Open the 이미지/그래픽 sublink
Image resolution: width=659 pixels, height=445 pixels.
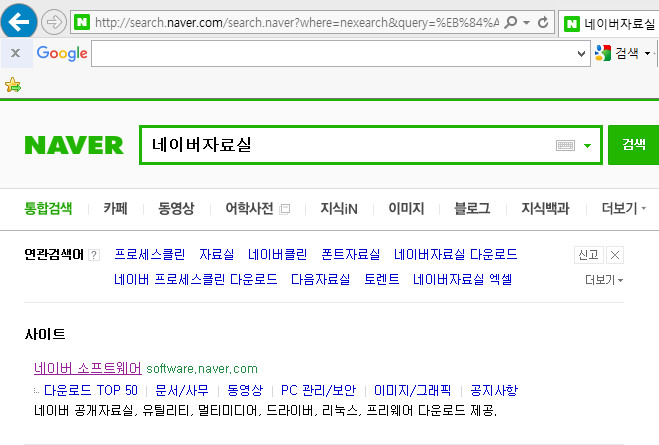[x=412, y=390]
